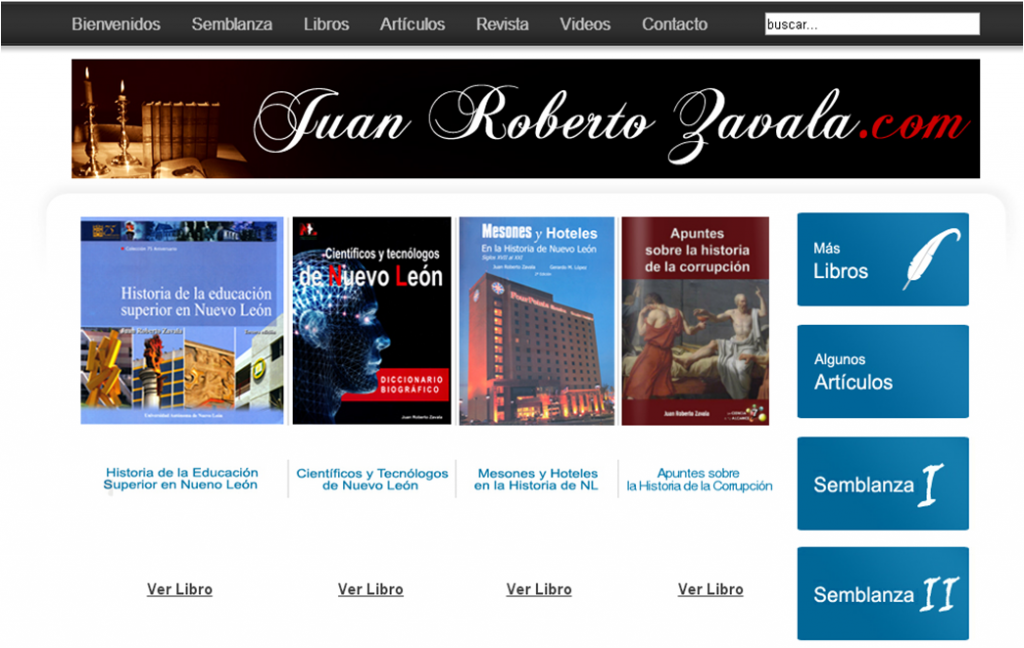Open the Mesones y Hoteles book cover
This screenshot has width=1024, height=648.
[536, 321]
